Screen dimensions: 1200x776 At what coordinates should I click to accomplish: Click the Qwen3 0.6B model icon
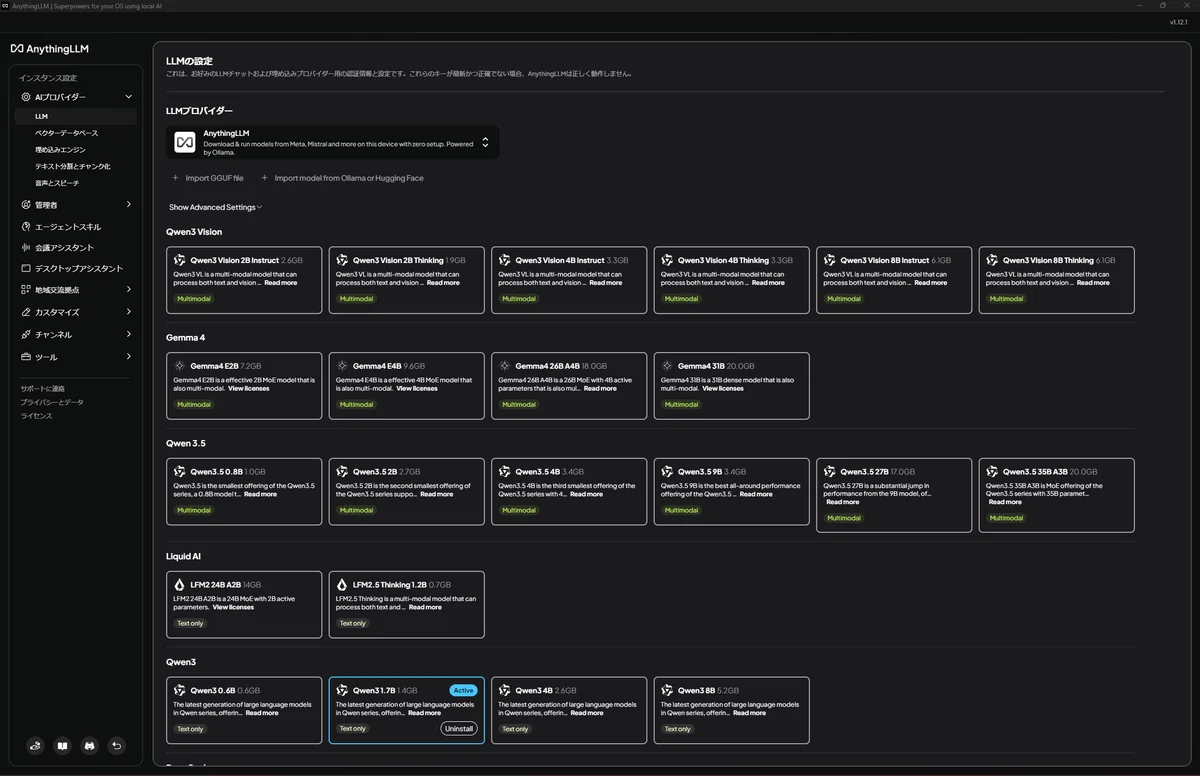click(x=180, y=690)
